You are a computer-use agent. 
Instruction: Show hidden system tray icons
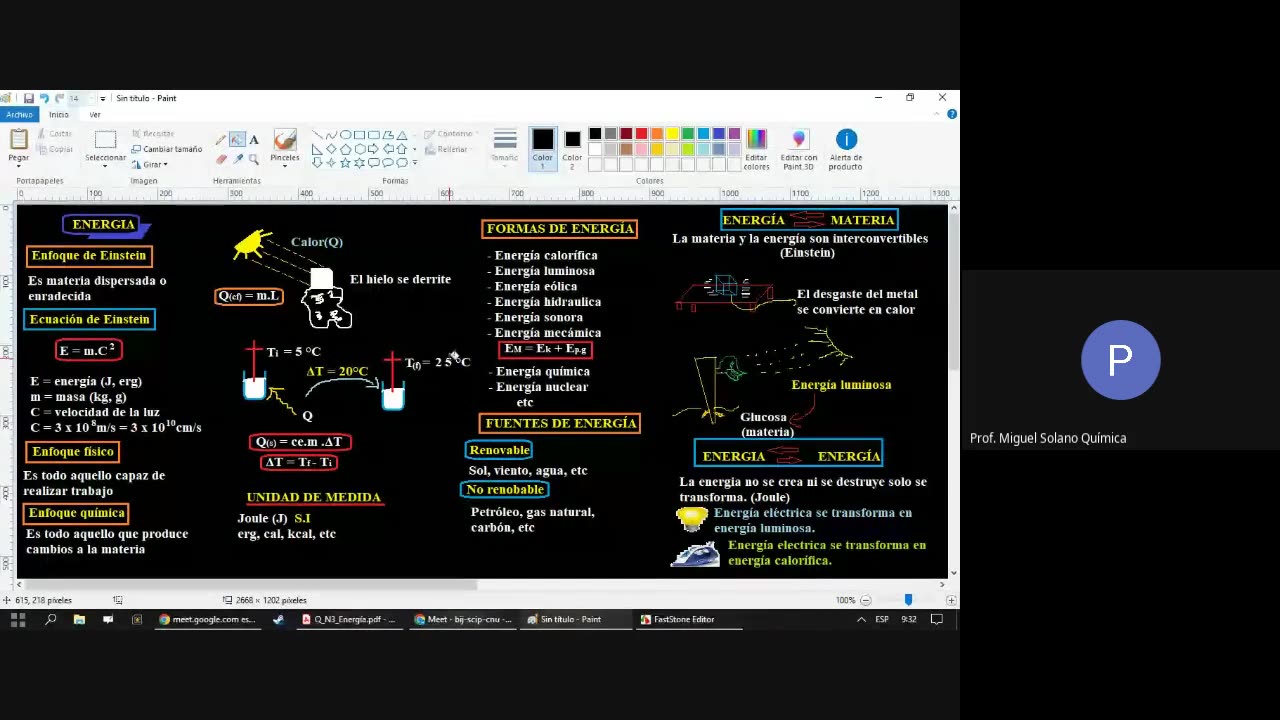pyautogui.click(x=861, y=619)
